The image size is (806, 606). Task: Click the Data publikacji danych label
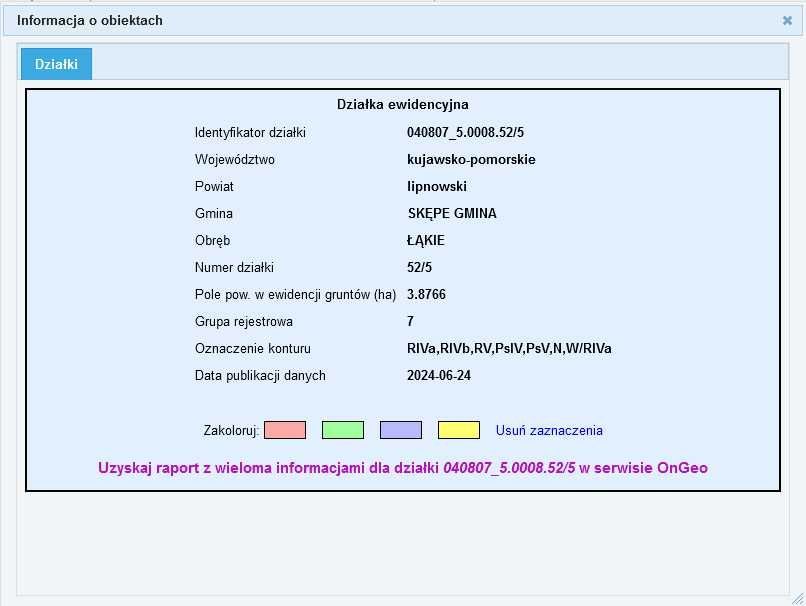click(x=260, y=376)
